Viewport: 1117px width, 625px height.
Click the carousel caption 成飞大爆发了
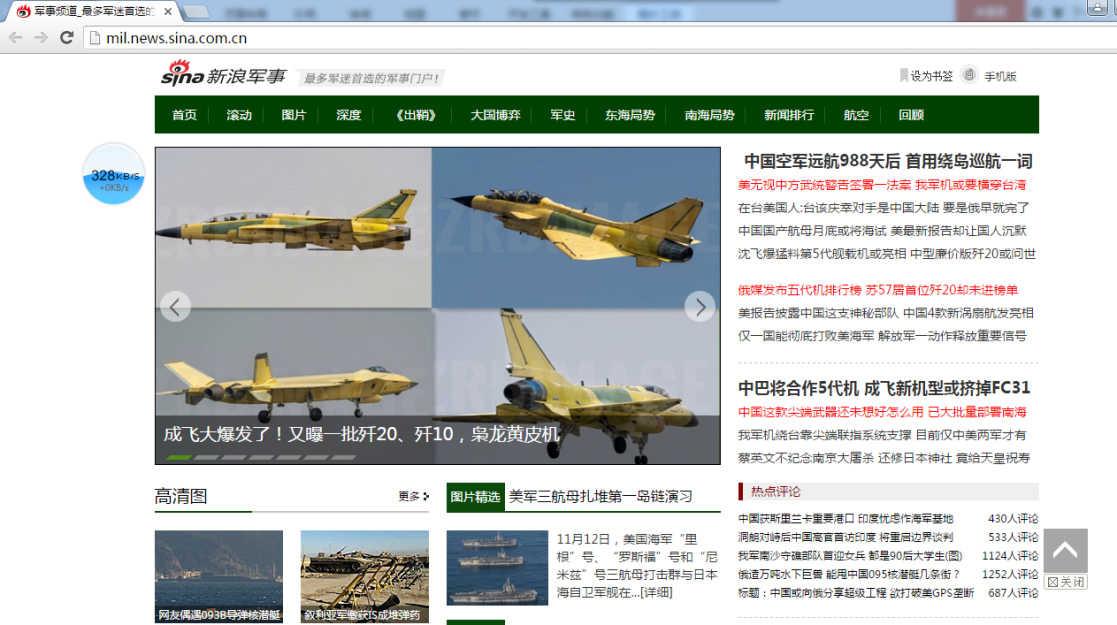coord(361,434)
